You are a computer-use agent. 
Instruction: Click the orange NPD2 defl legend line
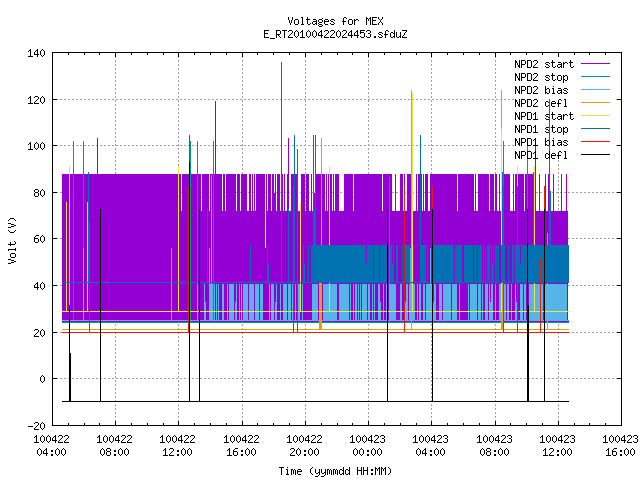point(595,102)
